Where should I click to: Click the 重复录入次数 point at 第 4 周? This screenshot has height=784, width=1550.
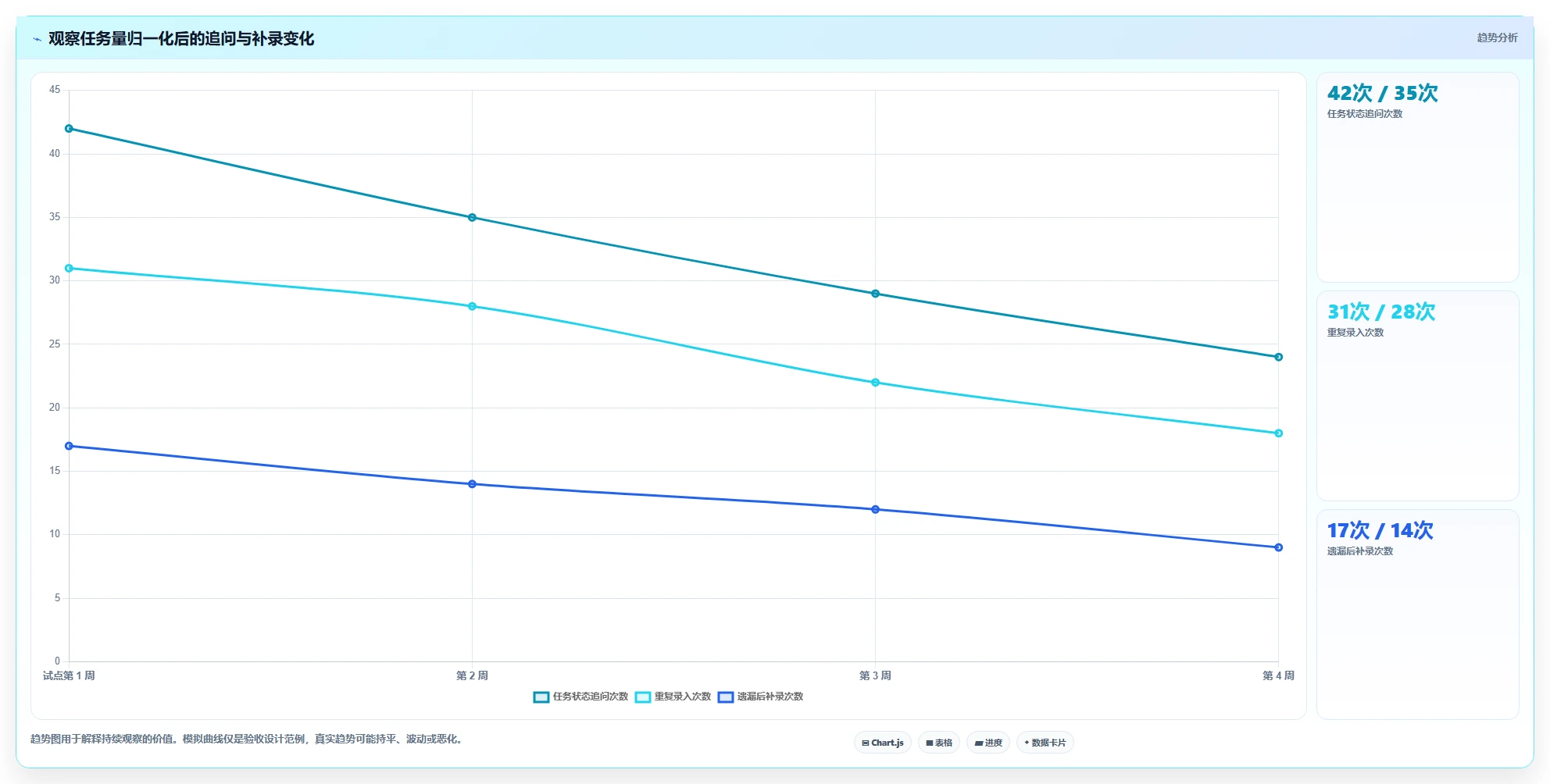[1278, 433]
